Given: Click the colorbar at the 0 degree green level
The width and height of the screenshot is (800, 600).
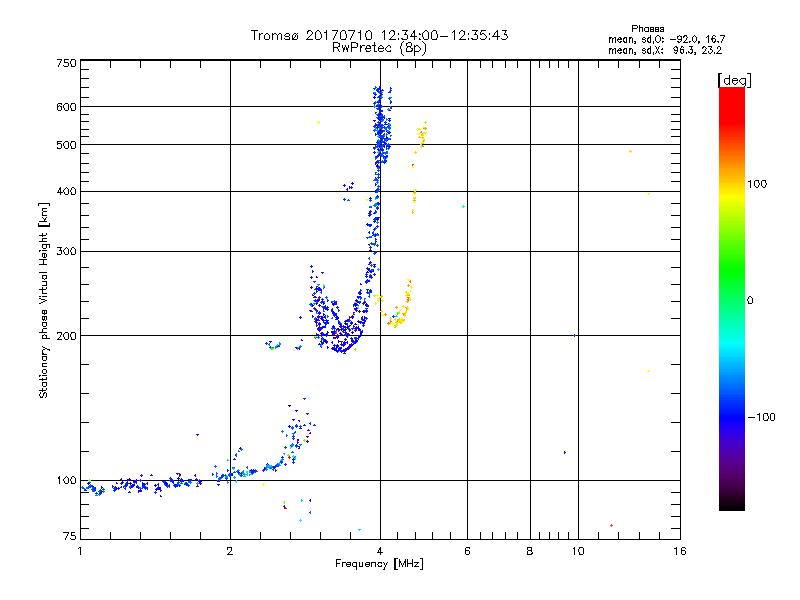Looking at the screenshot, I should (x=732, y=300).
